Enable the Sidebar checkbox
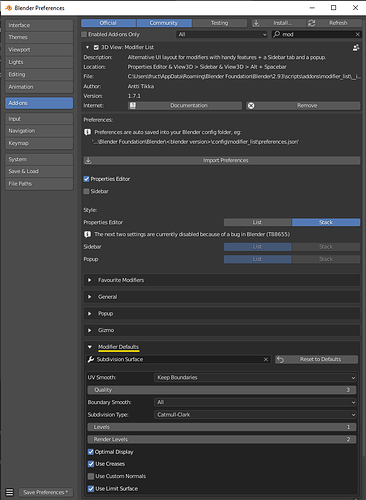 click(87, 191)
